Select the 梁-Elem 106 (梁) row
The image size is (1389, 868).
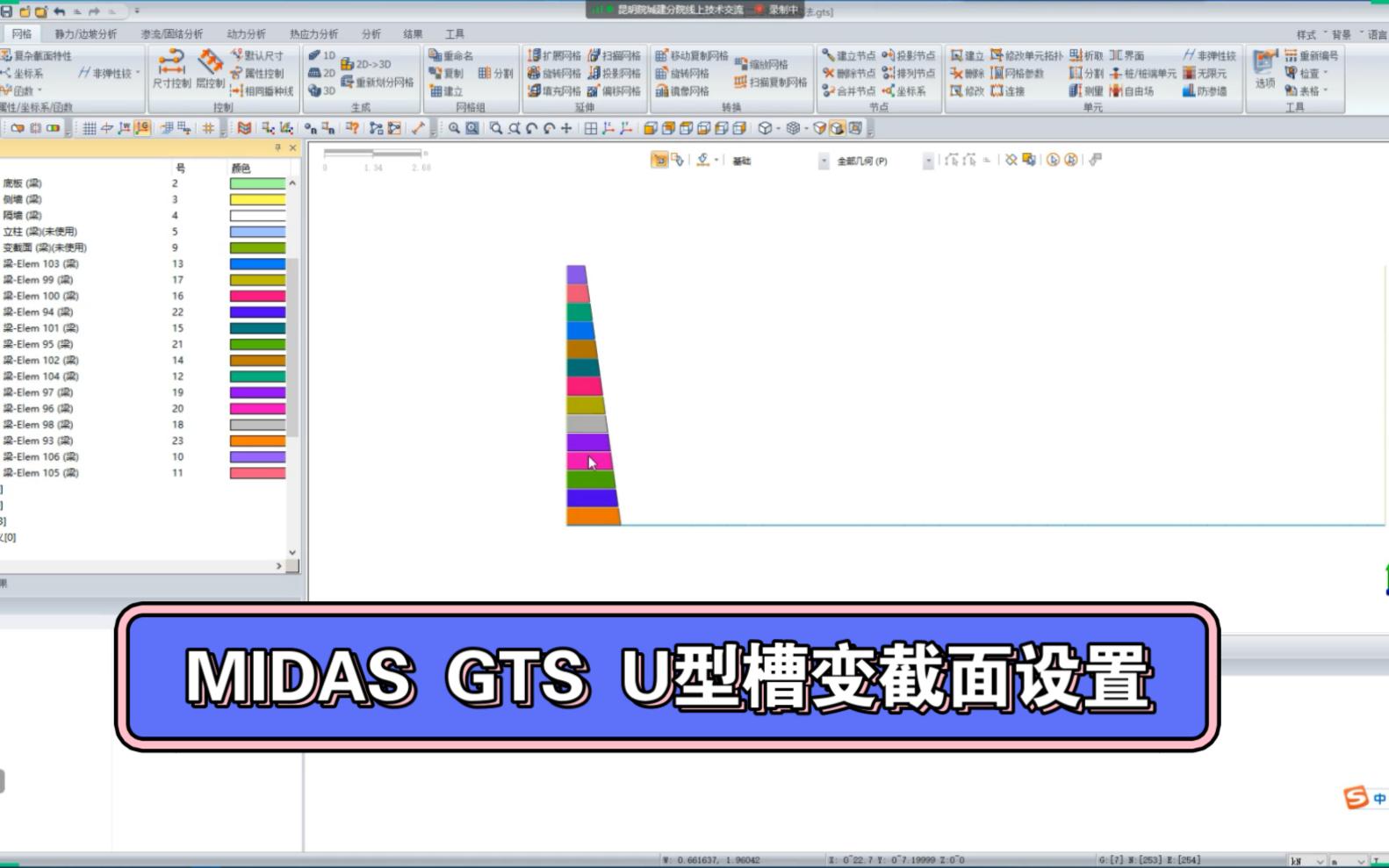(143, 456)
